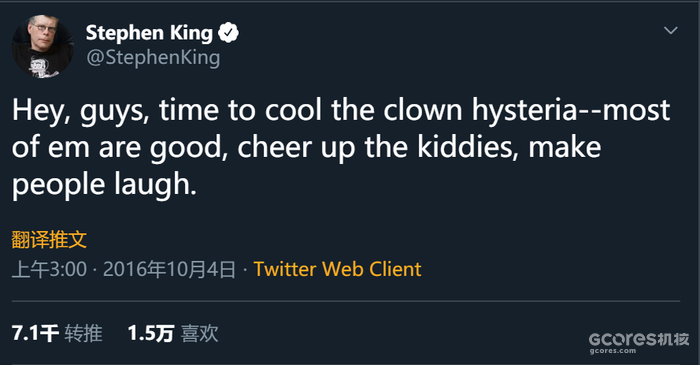Screen dimensions: 700x365
Task: Click the GCORES logo watermark
Action: point(622,339)
